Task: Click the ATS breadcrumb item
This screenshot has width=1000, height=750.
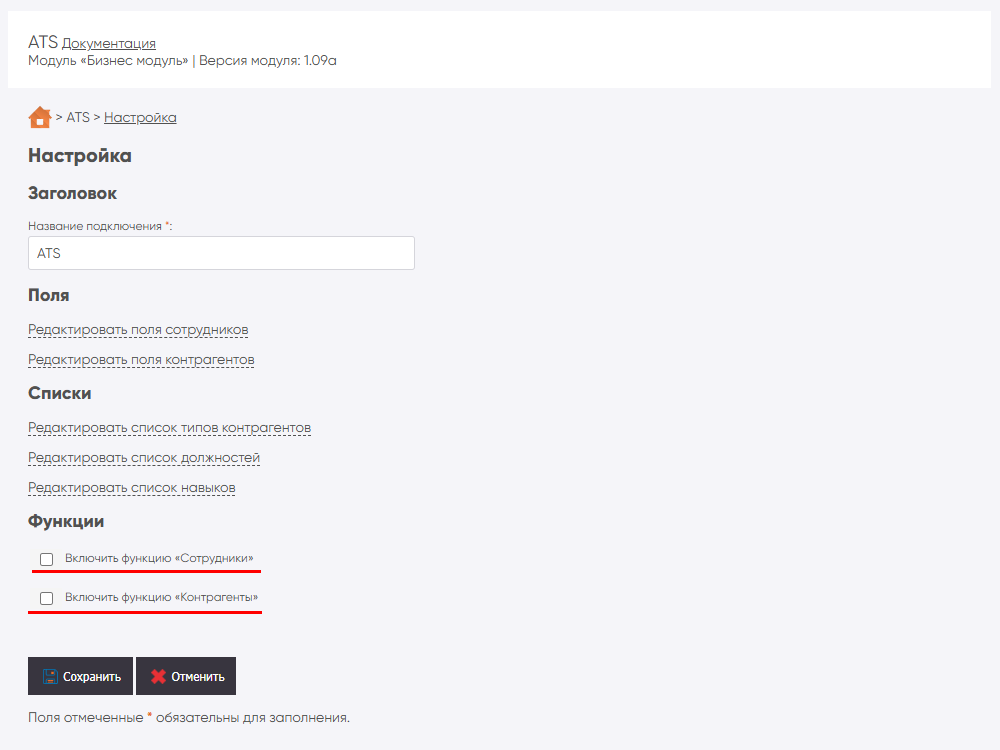Action: [78, 117]
